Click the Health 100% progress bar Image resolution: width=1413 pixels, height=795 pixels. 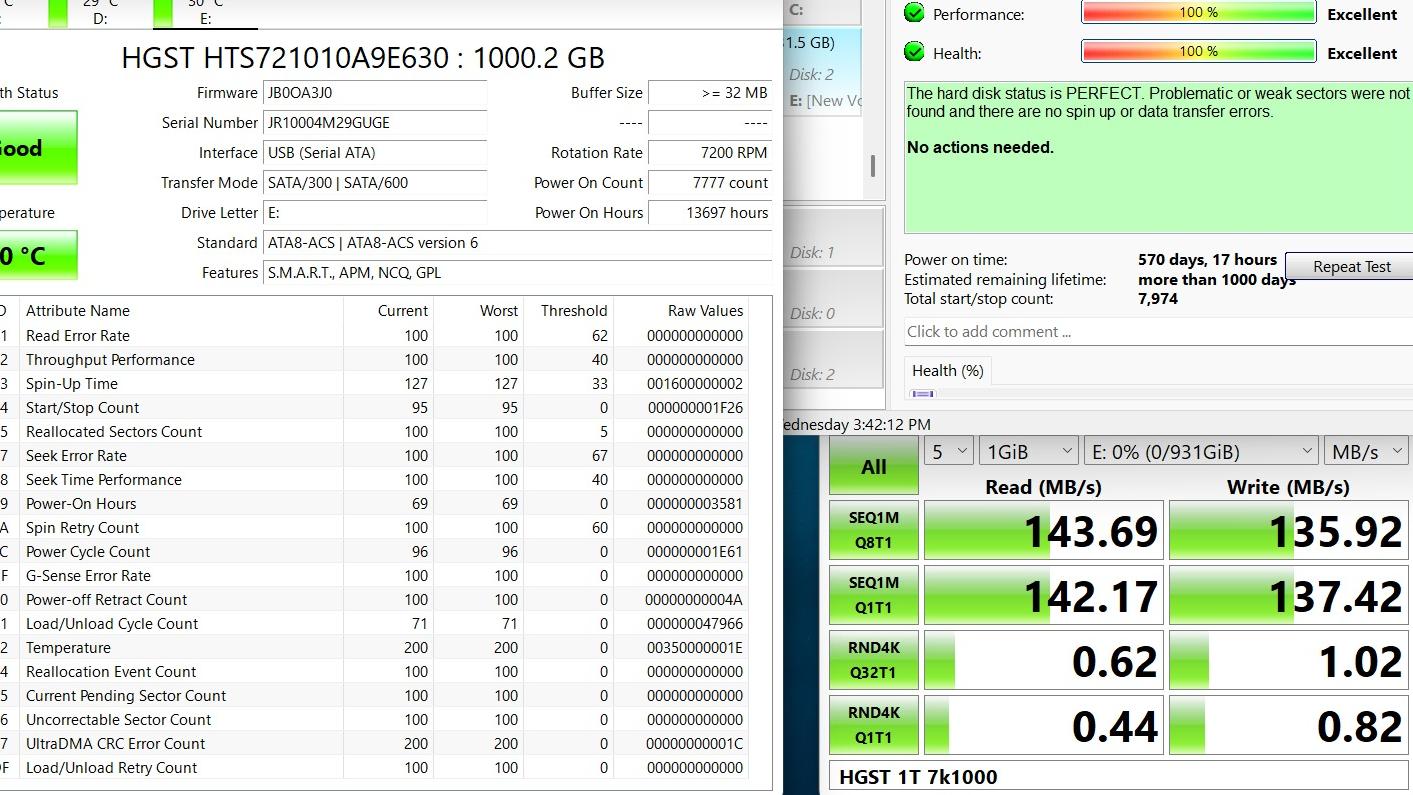pos(1198,52)
